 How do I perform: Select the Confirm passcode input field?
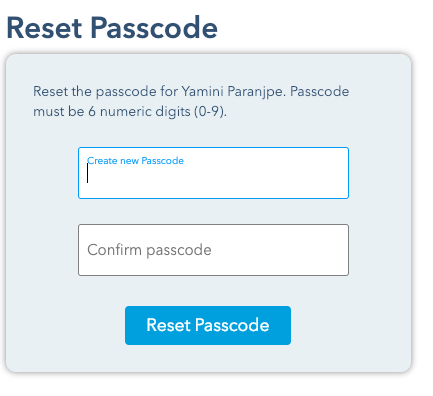tap(213, 250)
